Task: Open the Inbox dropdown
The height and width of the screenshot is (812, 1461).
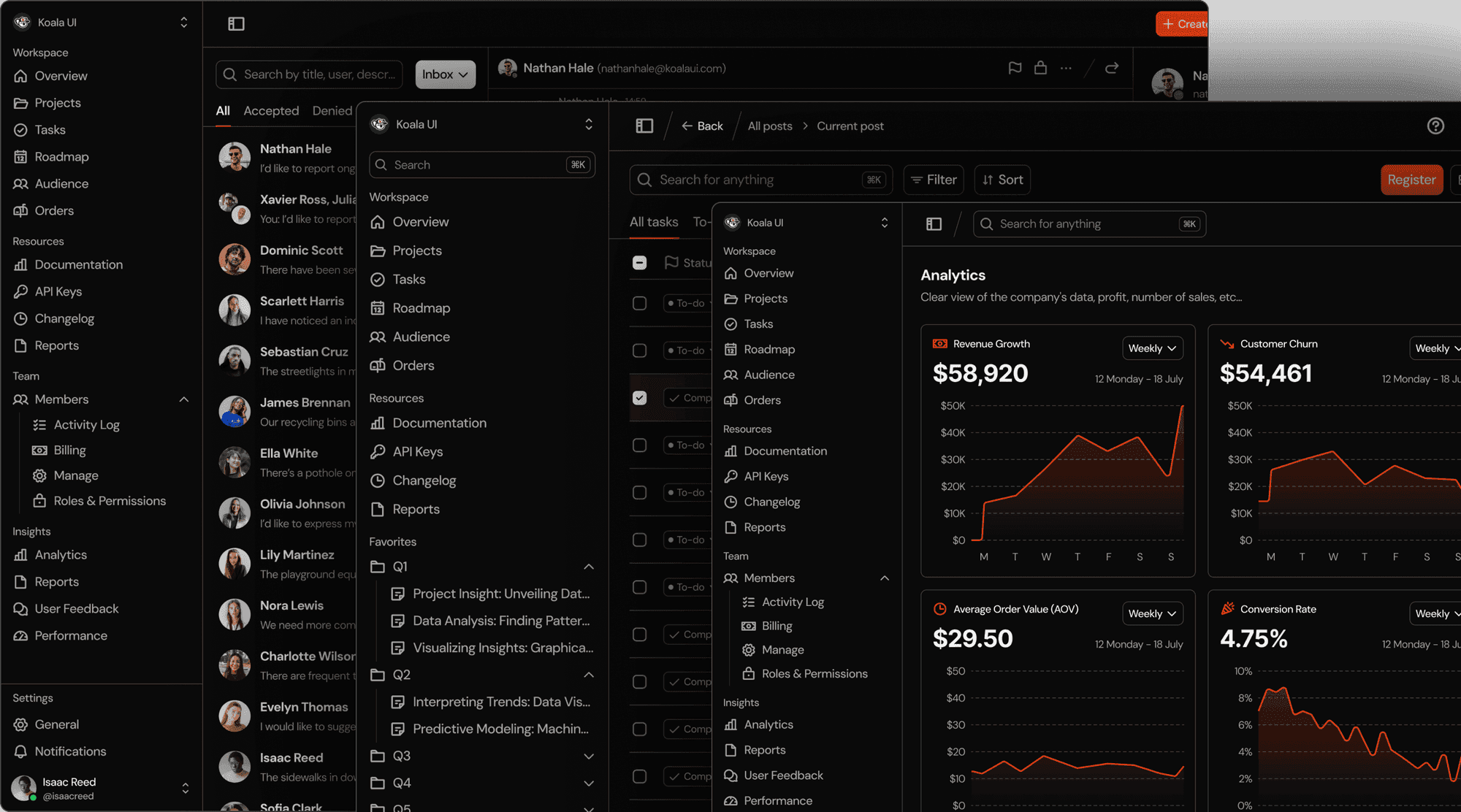Action: (x=445, y=74)
